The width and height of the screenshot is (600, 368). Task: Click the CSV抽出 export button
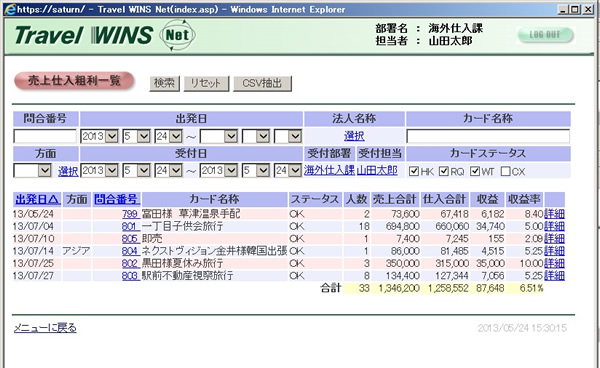click(x=262, y=83)
